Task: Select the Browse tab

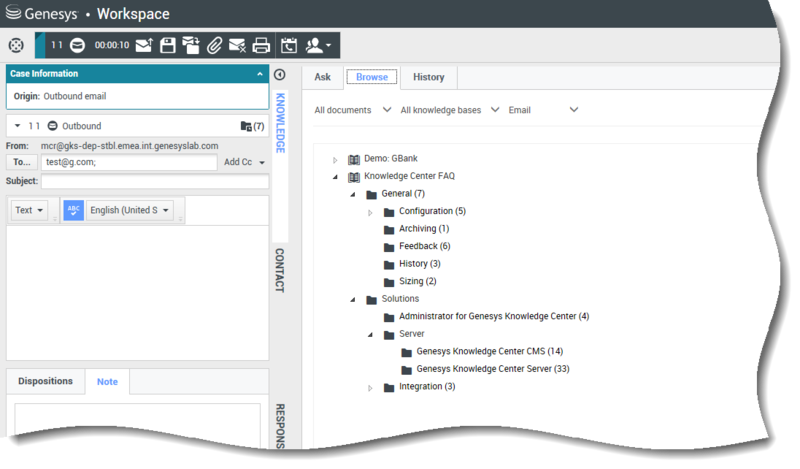Action: (371, 77)
